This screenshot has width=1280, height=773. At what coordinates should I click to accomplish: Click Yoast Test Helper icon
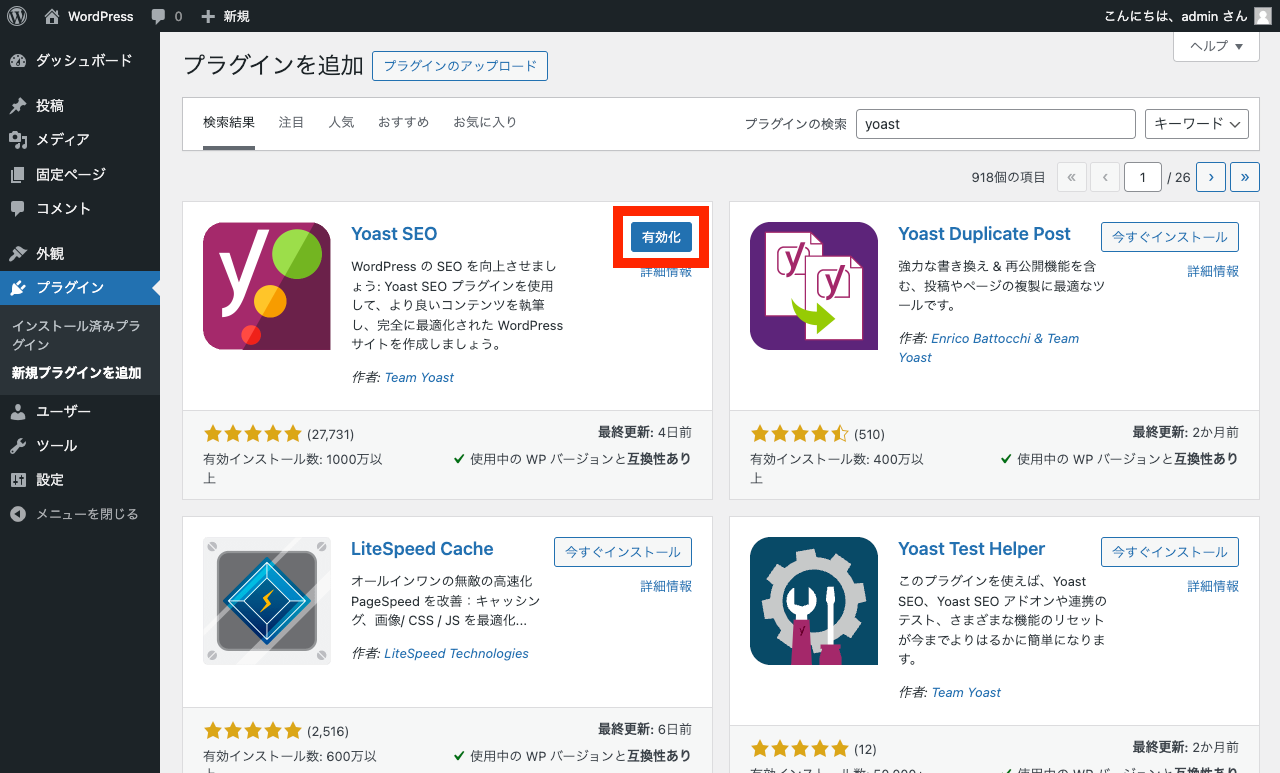tap(814, 601)
